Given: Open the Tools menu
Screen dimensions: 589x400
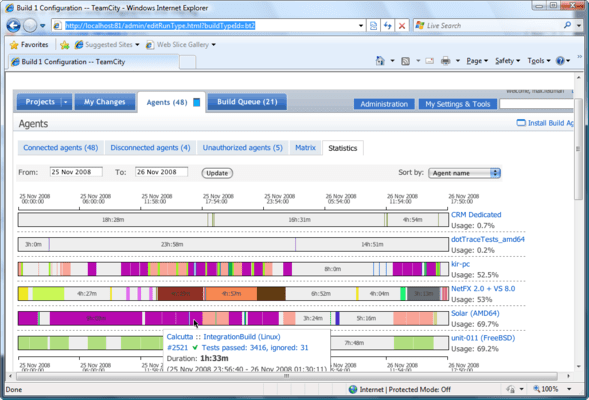Looking at the screenshot, I should (538, 61).
